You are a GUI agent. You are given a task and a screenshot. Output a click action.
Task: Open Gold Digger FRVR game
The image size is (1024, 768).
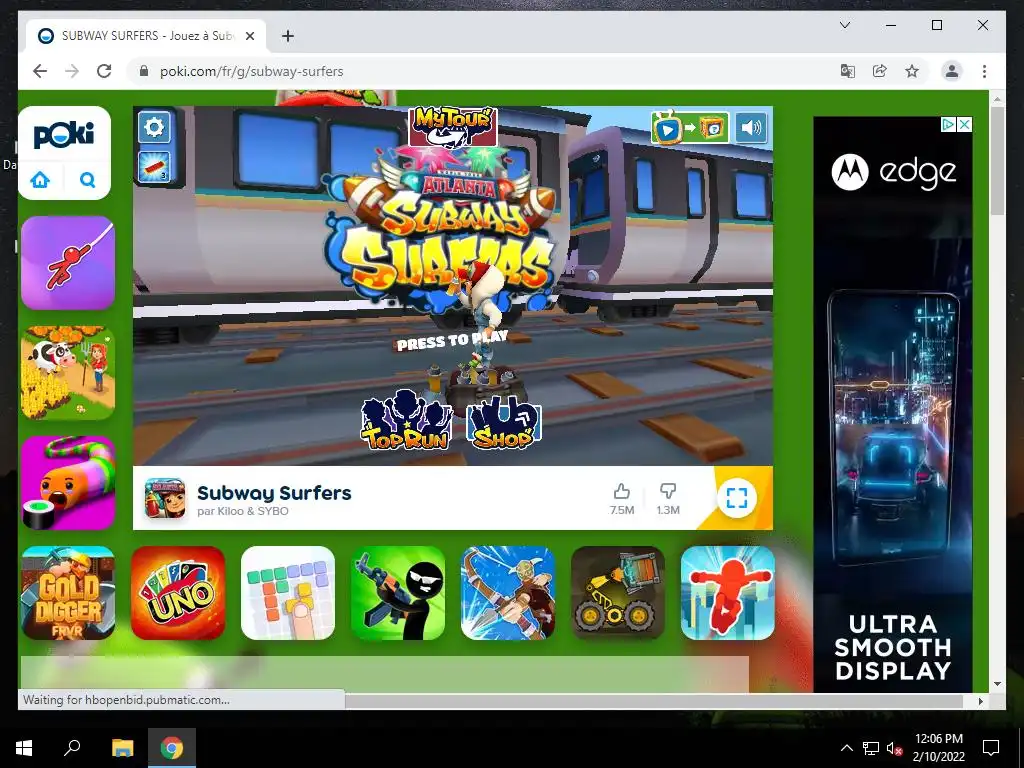click(x=68, y=593)
